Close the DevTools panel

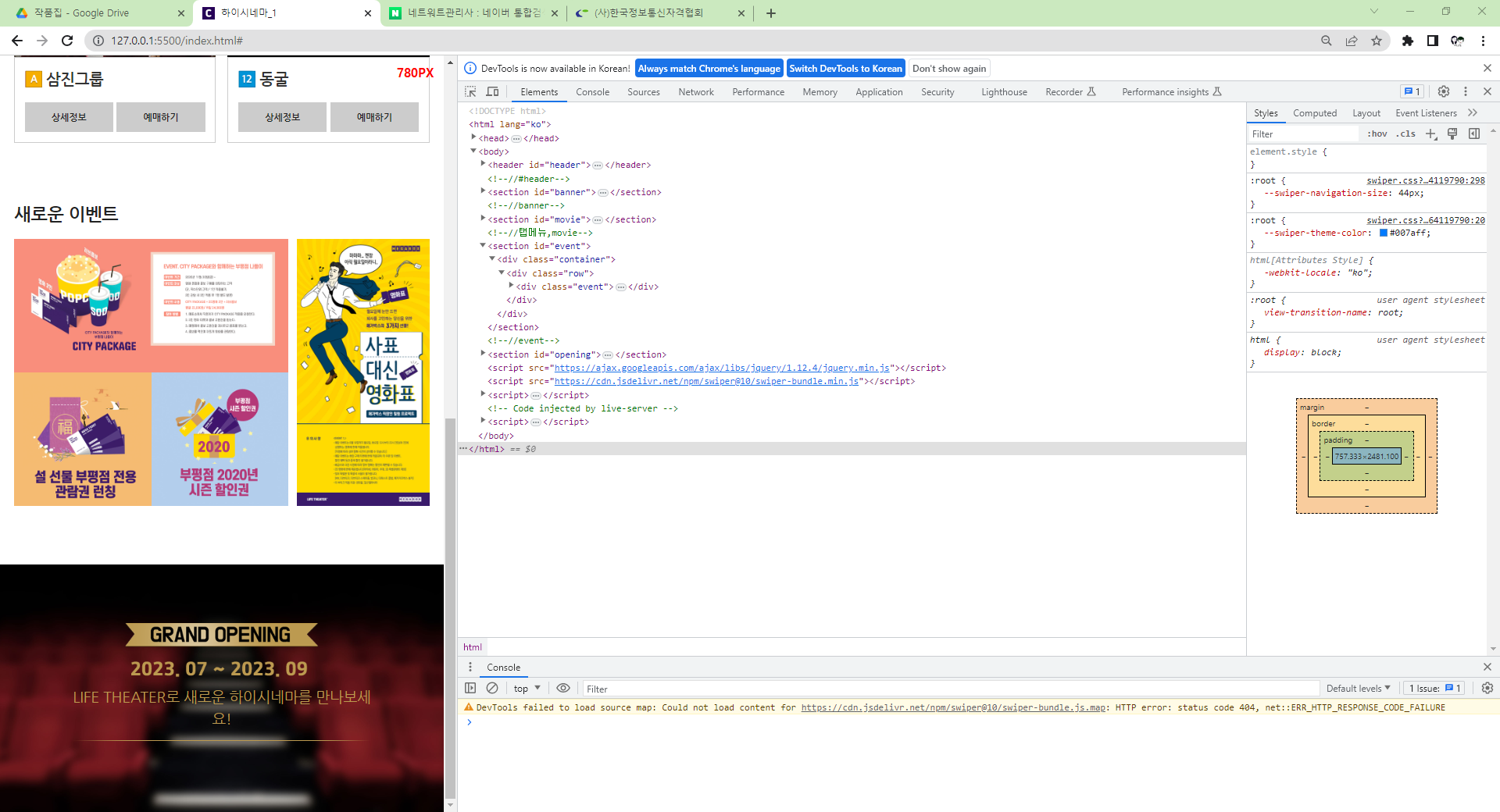click(1487, 91)
